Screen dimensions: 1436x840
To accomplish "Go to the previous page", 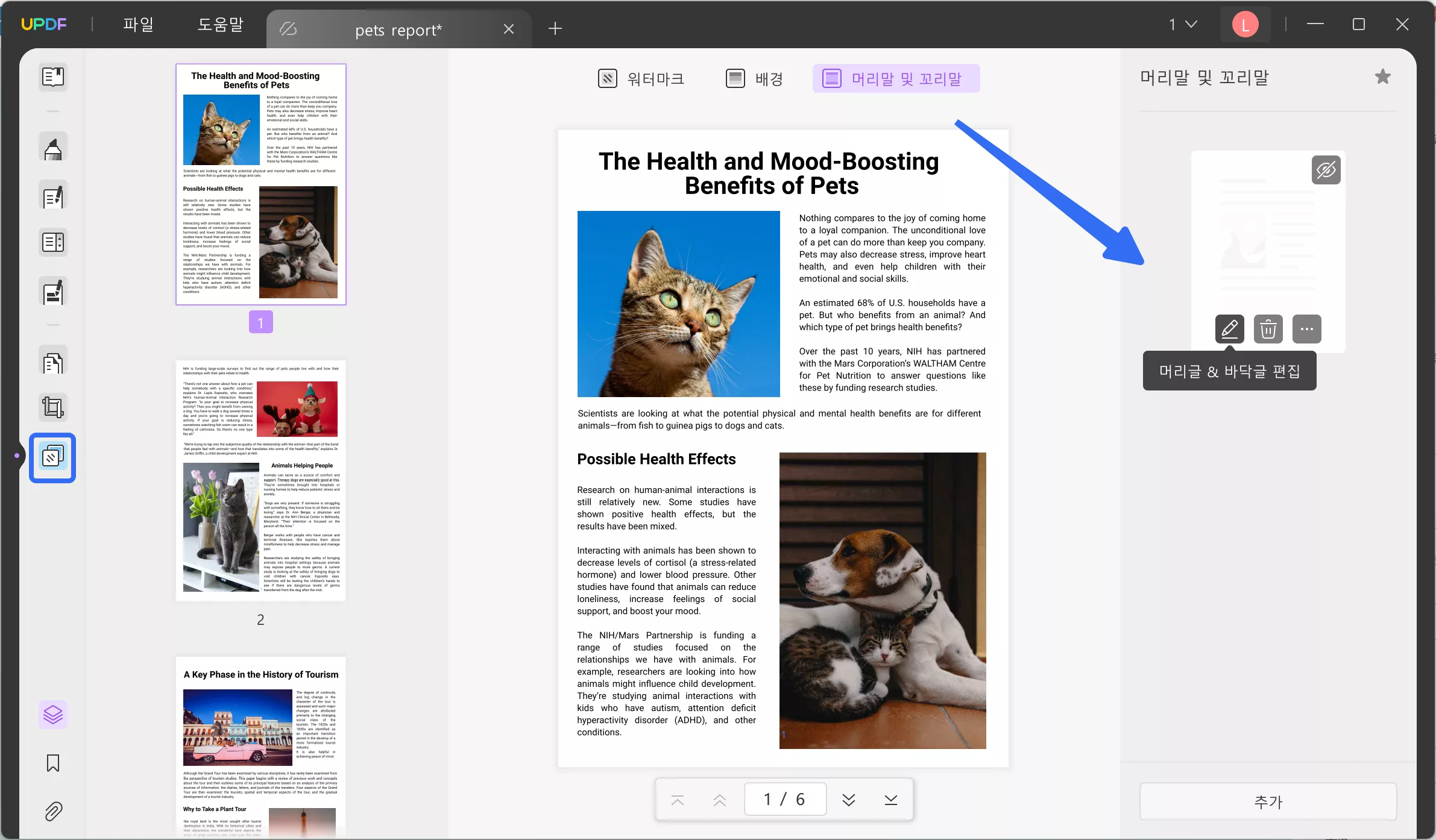I will point(720,800).
